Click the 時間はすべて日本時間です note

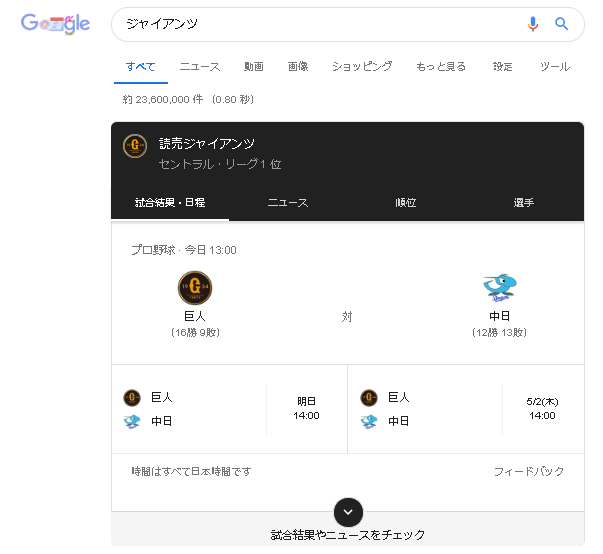click(x=191, y=471)
